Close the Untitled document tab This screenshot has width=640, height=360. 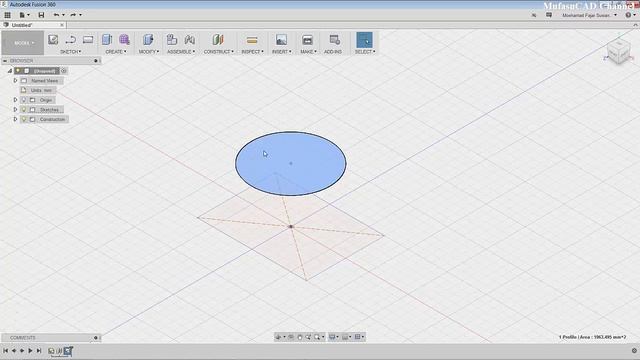pyautogui.click(x=62, y=25)
